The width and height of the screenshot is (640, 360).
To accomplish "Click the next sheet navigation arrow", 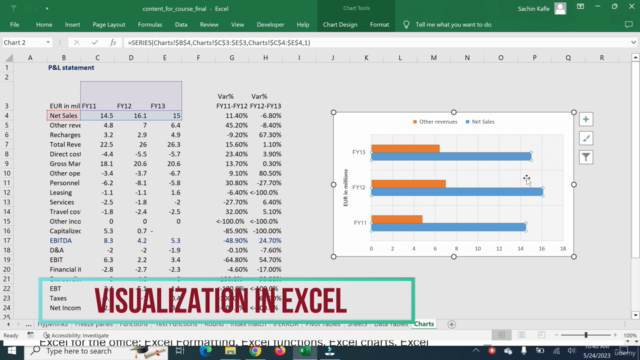I will click(18, 324).
